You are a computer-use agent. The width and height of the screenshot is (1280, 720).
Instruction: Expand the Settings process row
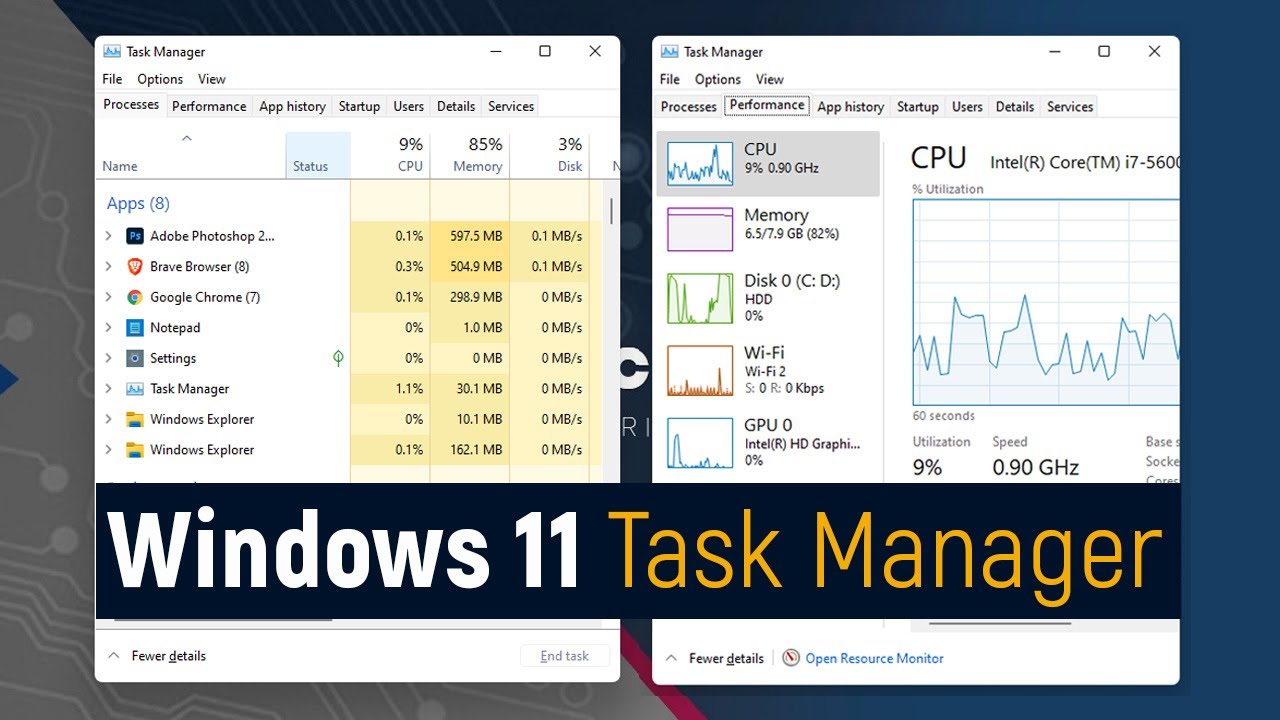108,358
